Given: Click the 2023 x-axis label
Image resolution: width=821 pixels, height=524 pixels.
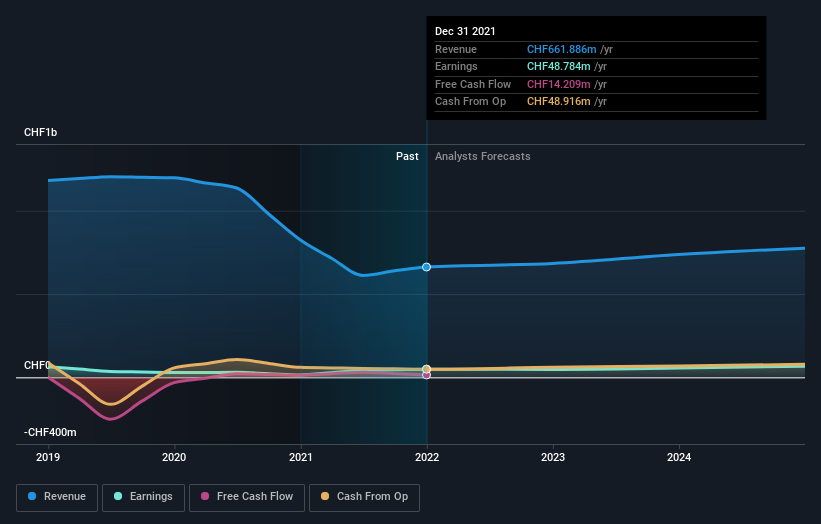Looking at the screenshot, I should (x=553, y=457).
